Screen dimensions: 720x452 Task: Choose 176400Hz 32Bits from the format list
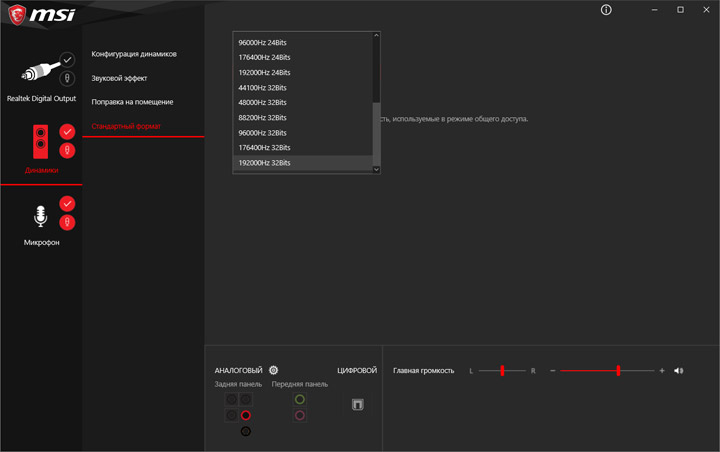(303, 147)
